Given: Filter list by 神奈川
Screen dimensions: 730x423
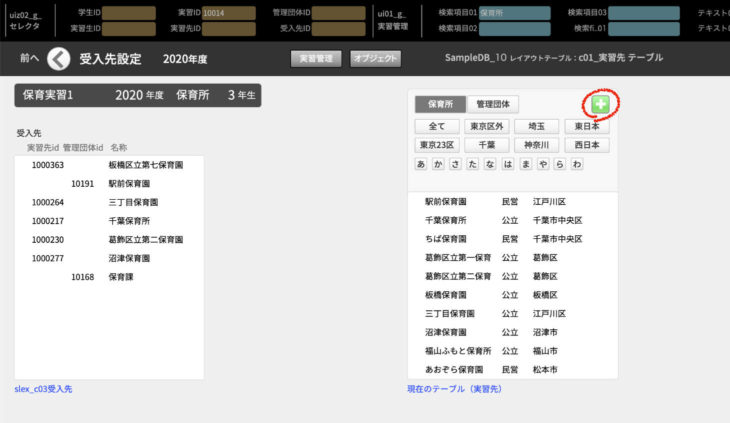Looking at the screenshot, I should coord(536,145).
